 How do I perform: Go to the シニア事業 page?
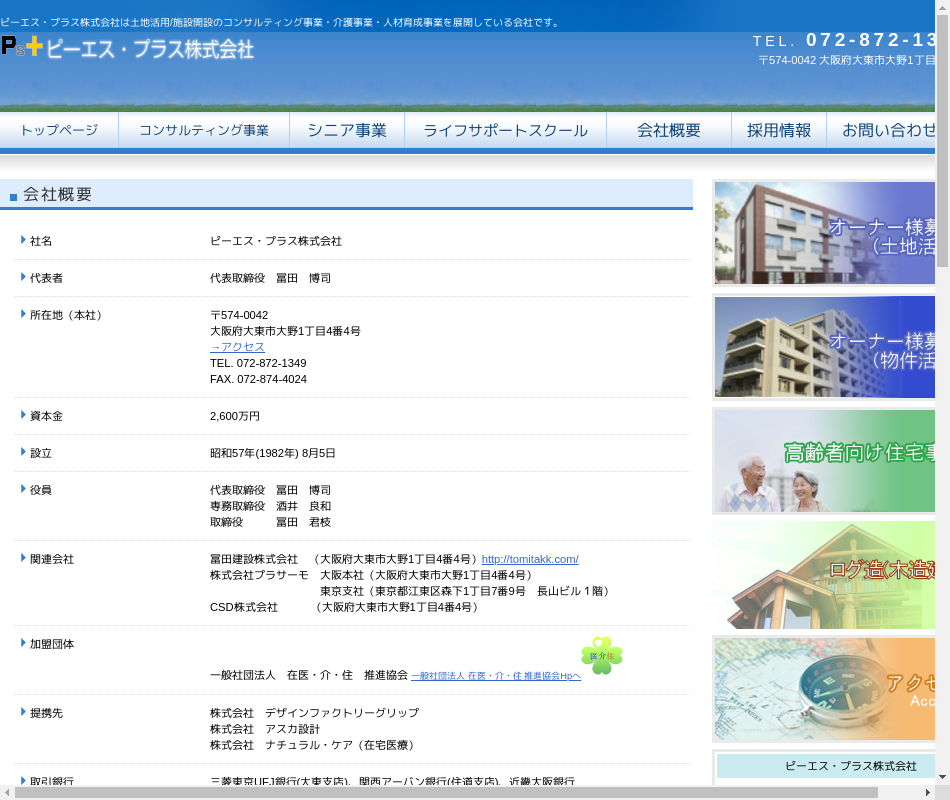347,130
